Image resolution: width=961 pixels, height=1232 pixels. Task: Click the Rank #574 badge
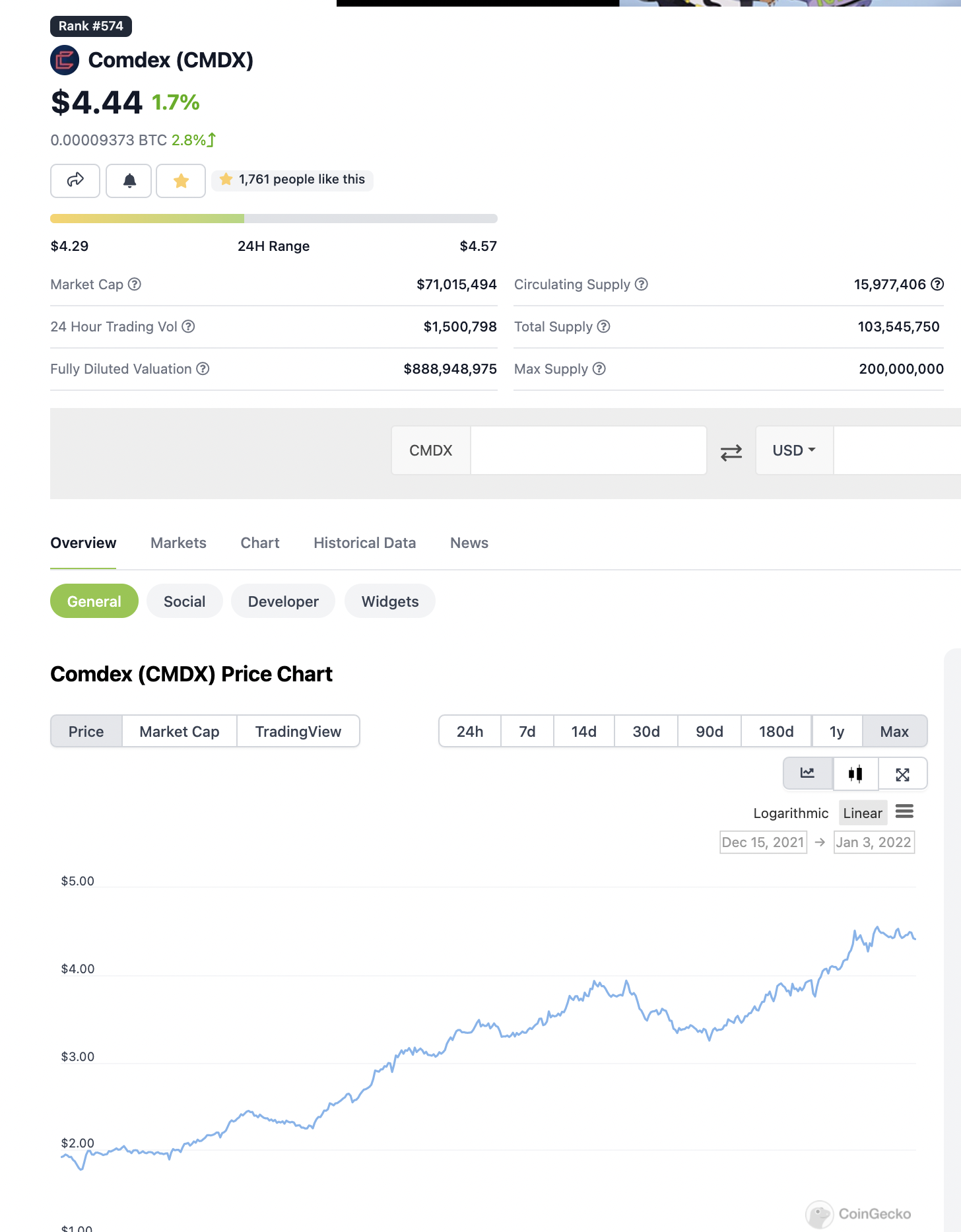(91, 26)
